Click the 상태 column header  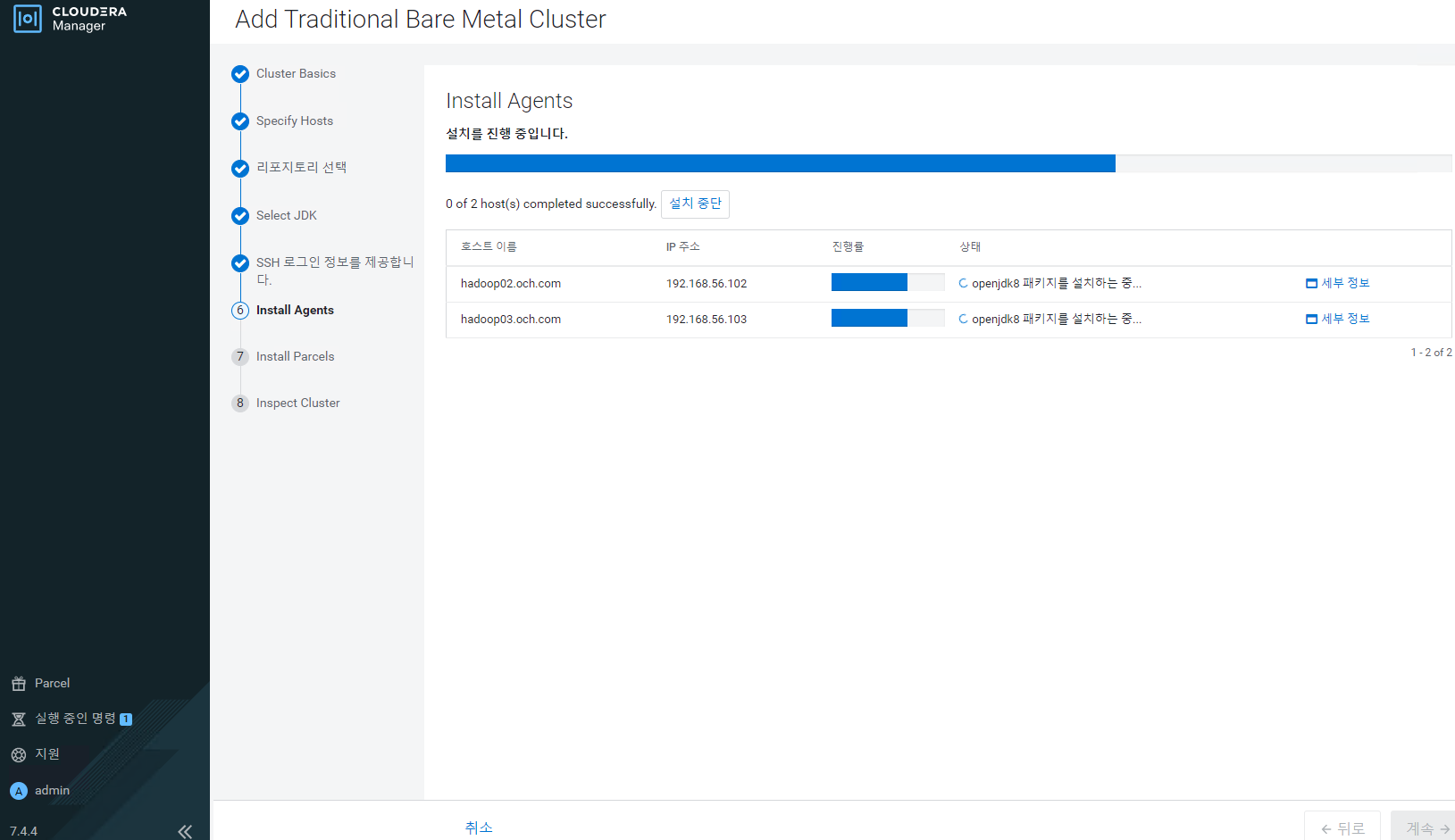point(970,247)
